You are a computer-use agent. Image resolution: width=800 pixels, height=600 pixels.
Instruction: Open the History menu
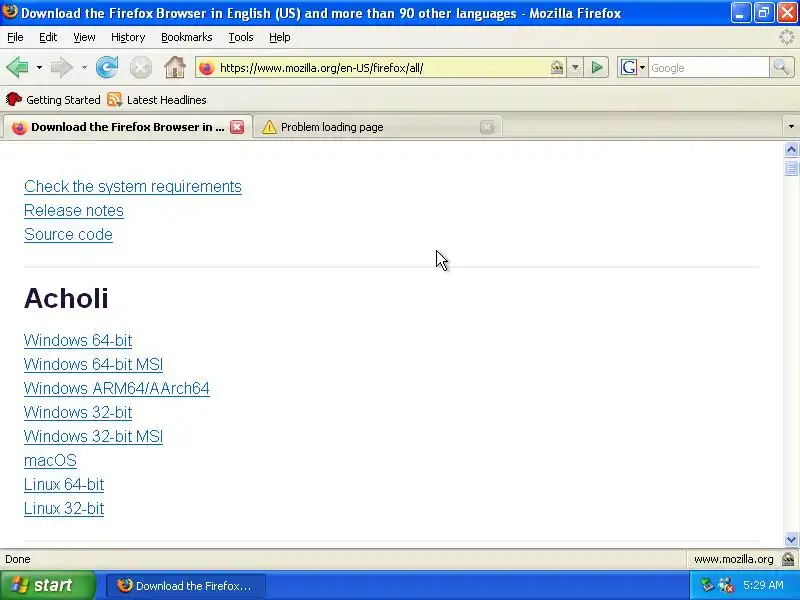pyautogui.click(x=128, y=37)
